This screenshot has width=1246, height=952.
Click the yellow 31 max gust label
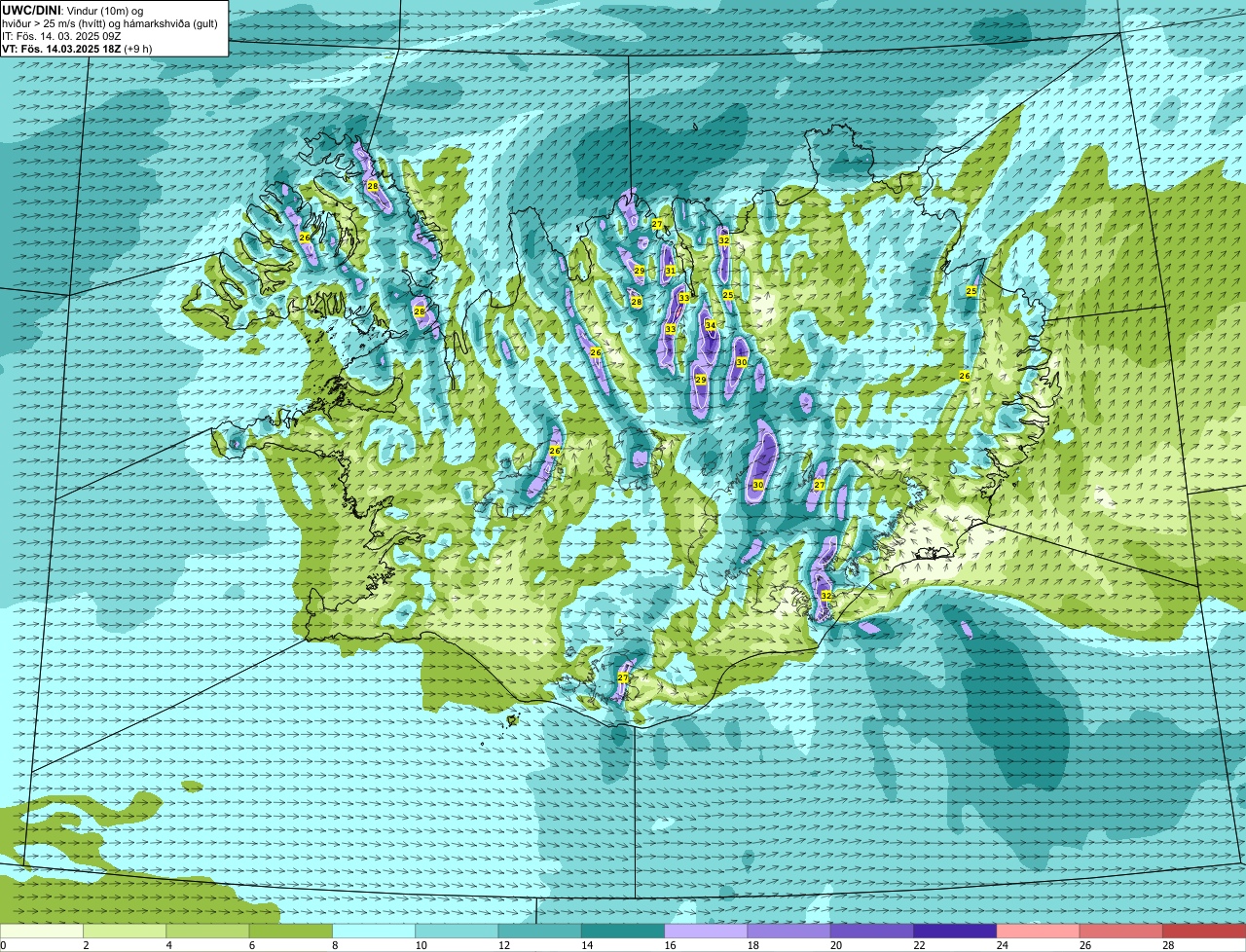670,271
